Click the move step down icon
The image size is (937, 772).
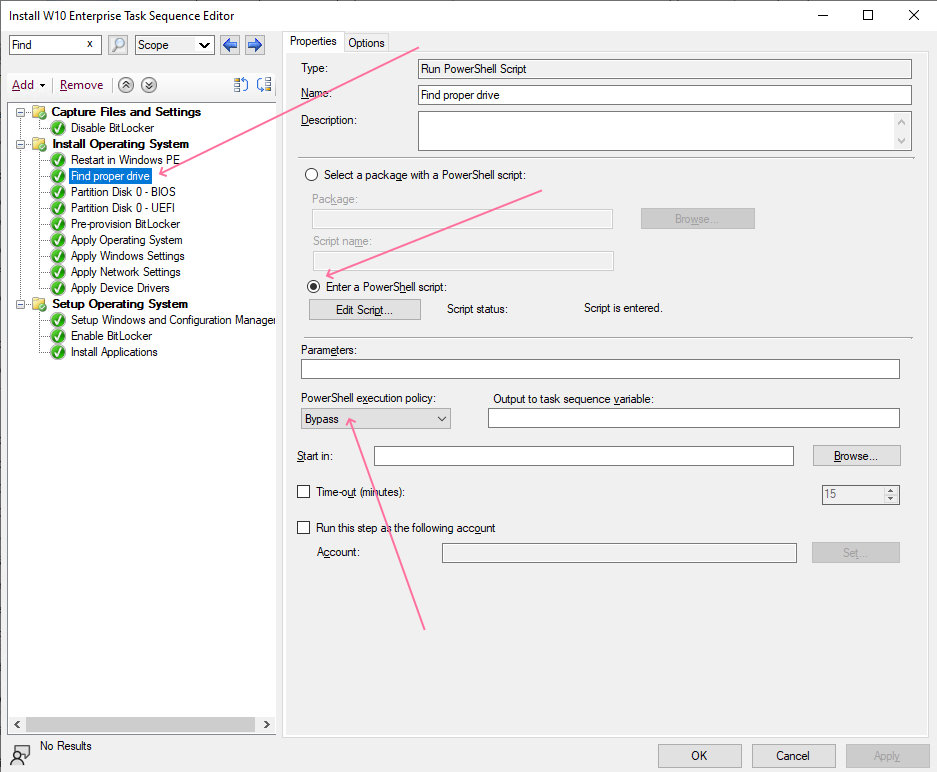pos(264,85)
